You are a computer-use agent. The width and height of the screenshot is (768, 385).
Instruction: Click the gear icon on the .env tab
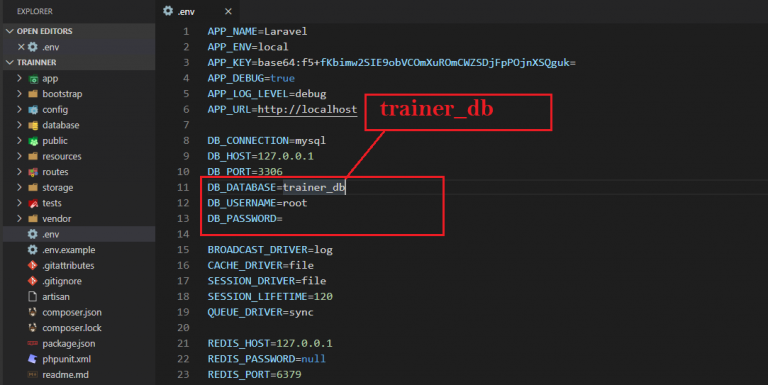coord(168,11)
